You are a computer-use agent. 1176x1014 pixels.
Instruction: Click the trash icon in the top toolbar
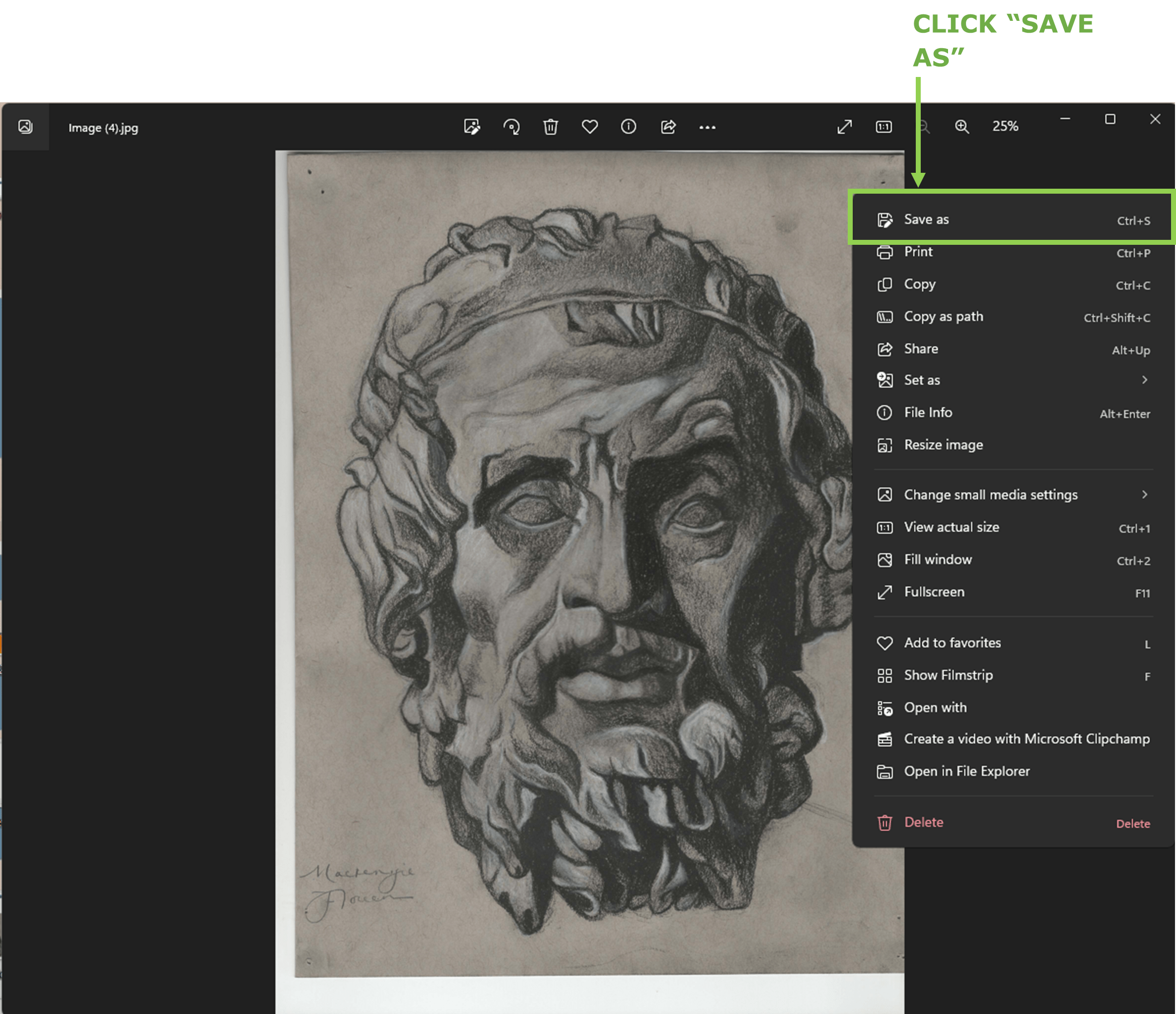[x=551, y=127]
